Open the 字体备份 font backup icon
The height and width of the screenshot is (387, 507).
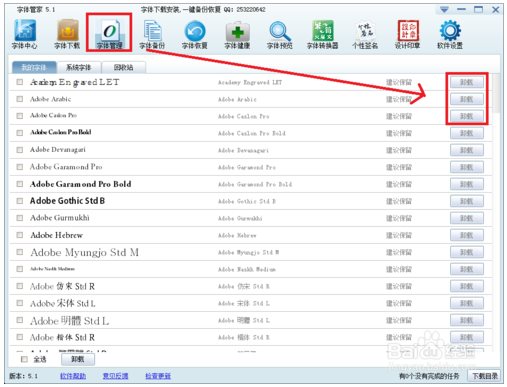click(x=152, y=34)
